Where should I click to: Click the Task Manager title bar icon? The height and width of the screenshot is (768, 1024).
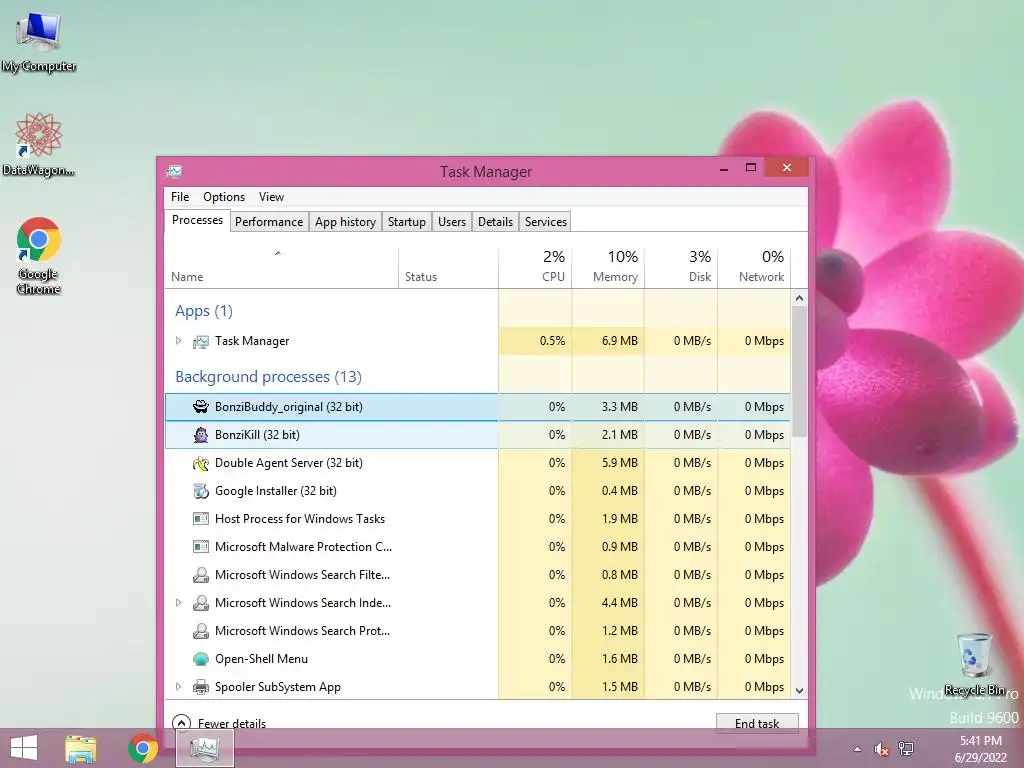click(x=174, y=172)
